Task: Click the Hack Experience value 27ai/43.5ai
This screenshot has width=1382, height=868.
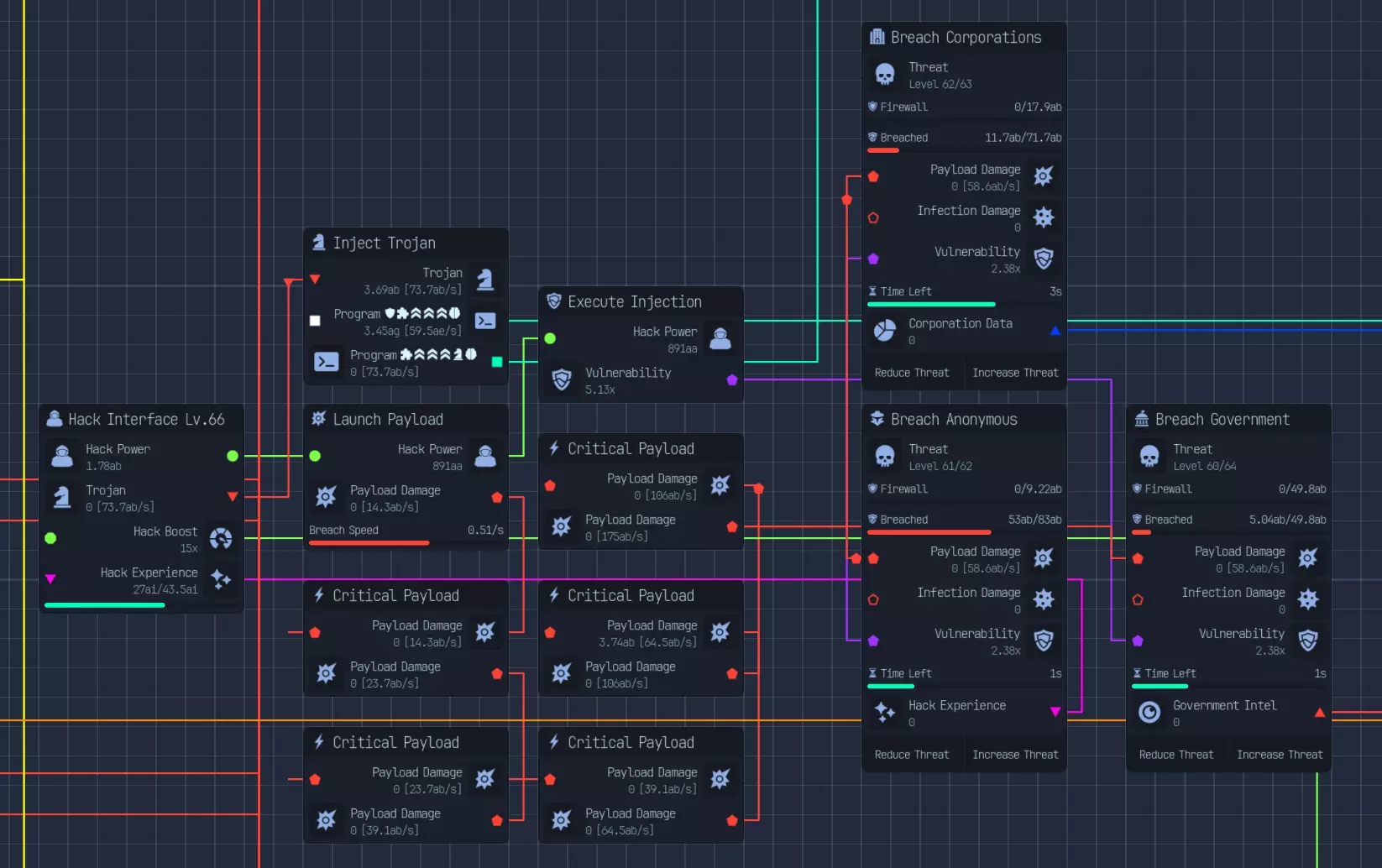Action: [x=165, y=589]
